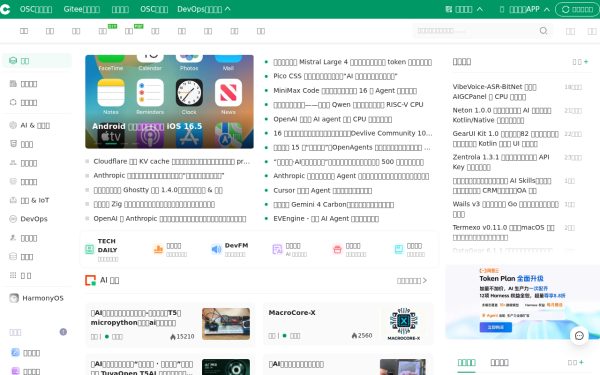This screenshot has height=375, width=600.
Task: Select the underlined green tab at the bottom right
Action: click(x=466, y=362)
